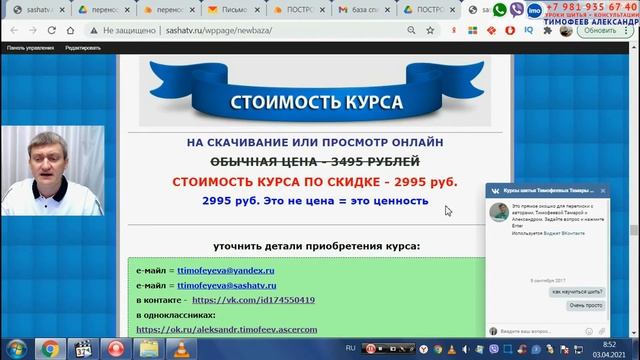The width and height of the screenshot is (640, 360).
Task: Click the address bar with sashatv.ru/wppage/newbaza/
Action: point(261,30)
